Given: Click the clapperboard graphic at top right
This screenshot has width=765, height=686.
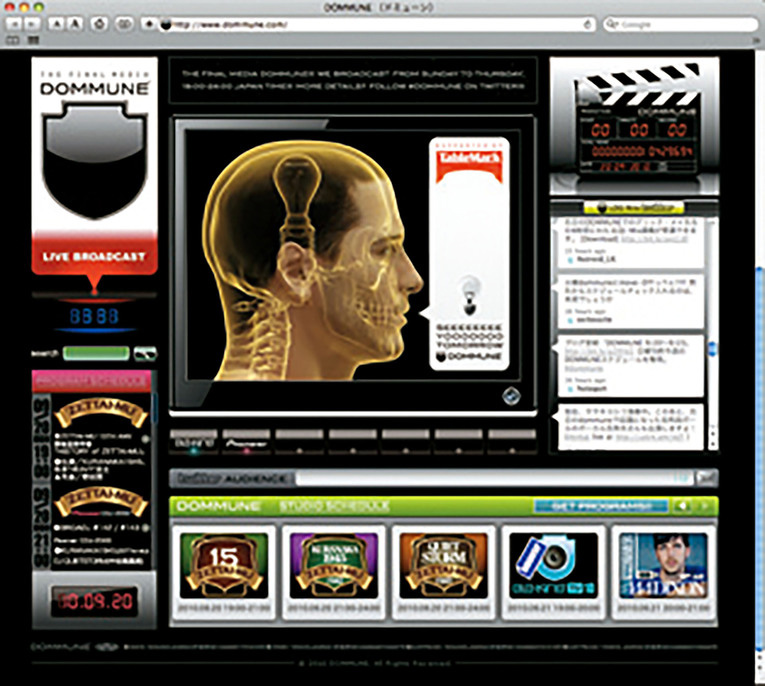Looking at the screenshot, I should 634,125.
